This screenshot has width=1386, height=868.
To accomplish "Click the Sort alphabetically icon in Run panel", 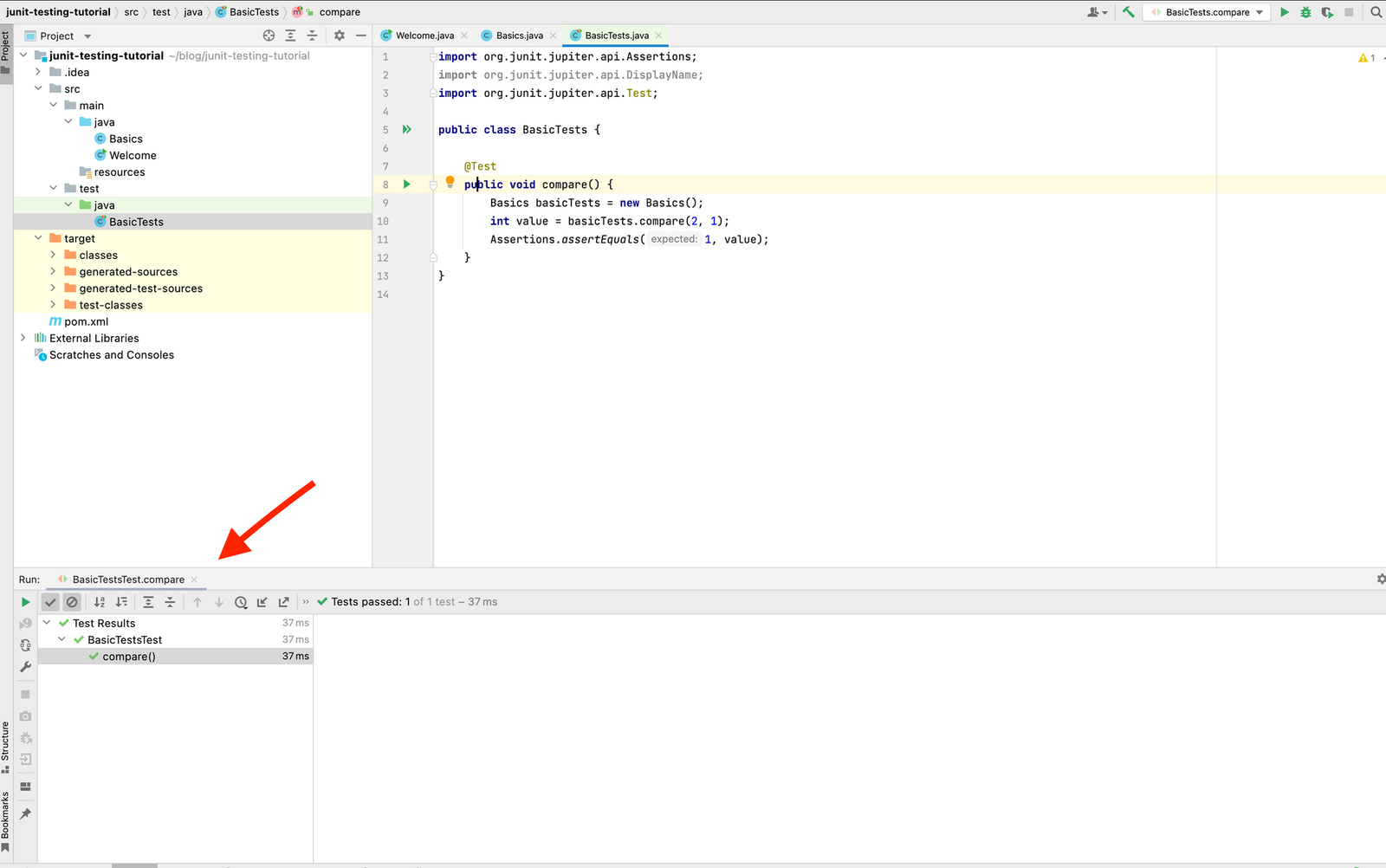I will point(100,602).
